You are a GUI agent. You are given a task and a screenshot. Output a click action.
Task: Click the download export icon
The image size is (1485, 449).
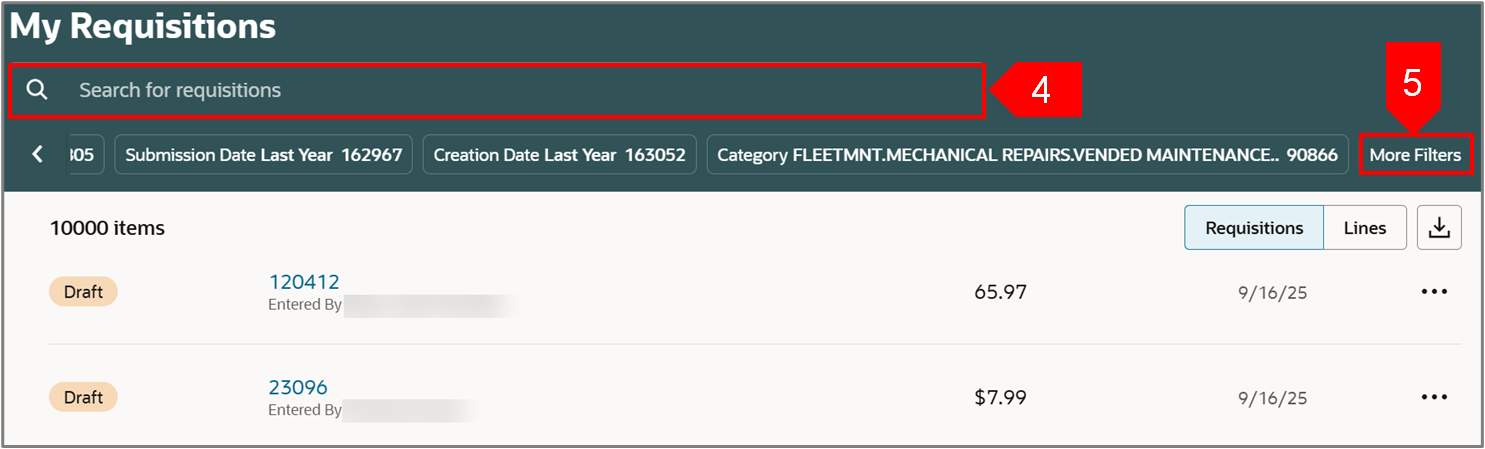pyautogui.click(x=1439, y=228)
